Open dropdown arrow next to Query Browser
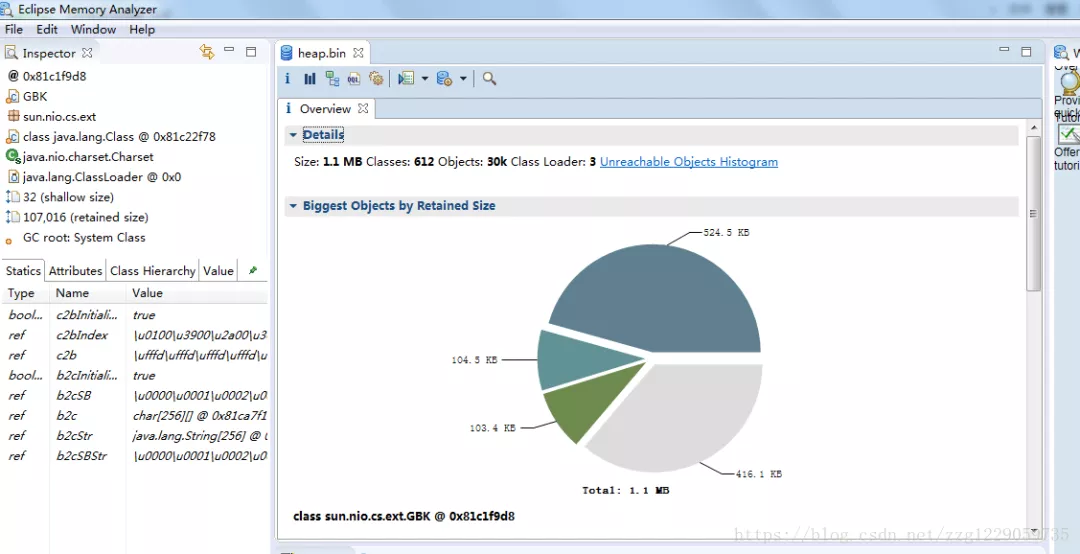 coord(464,79)
